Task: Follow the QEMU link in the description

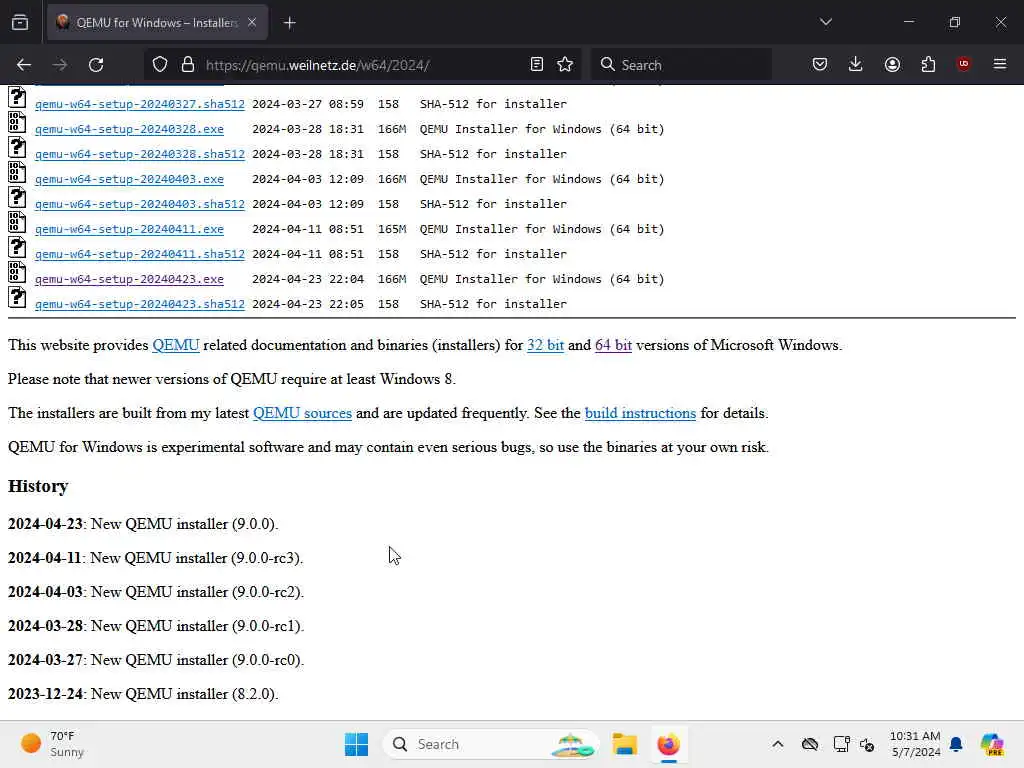Action: coord(176,345)
